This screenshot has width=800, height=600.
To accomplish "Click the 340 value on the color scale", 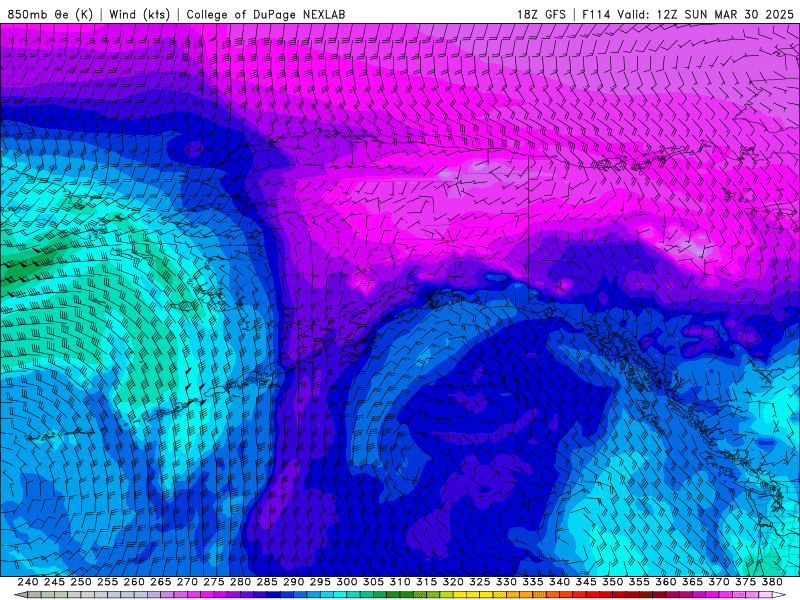I will (559, 582).
